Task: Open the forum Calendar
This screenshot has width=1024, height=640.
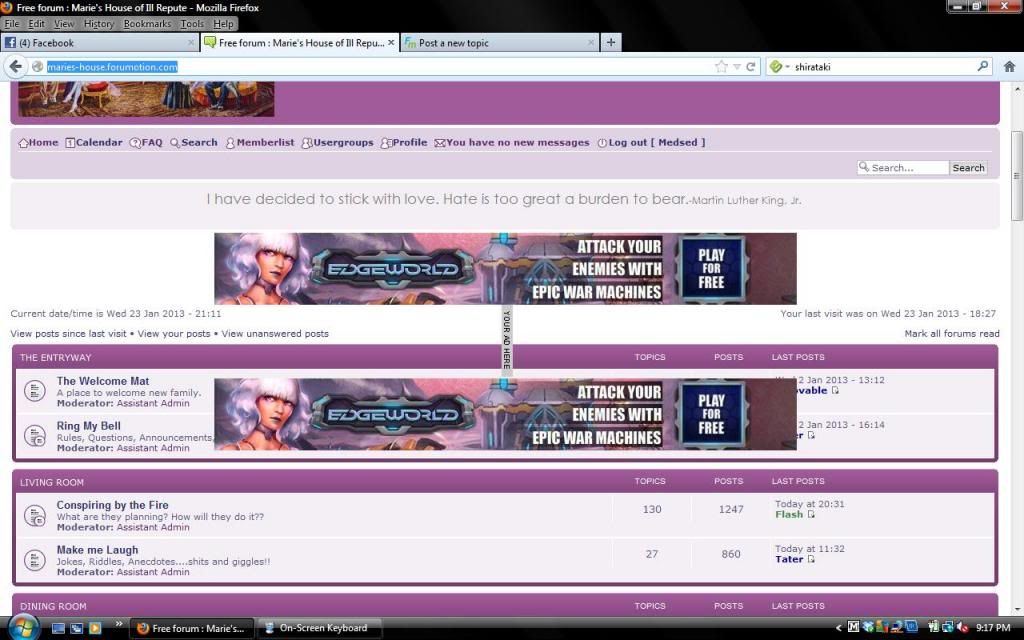Action: click(93, 142)
